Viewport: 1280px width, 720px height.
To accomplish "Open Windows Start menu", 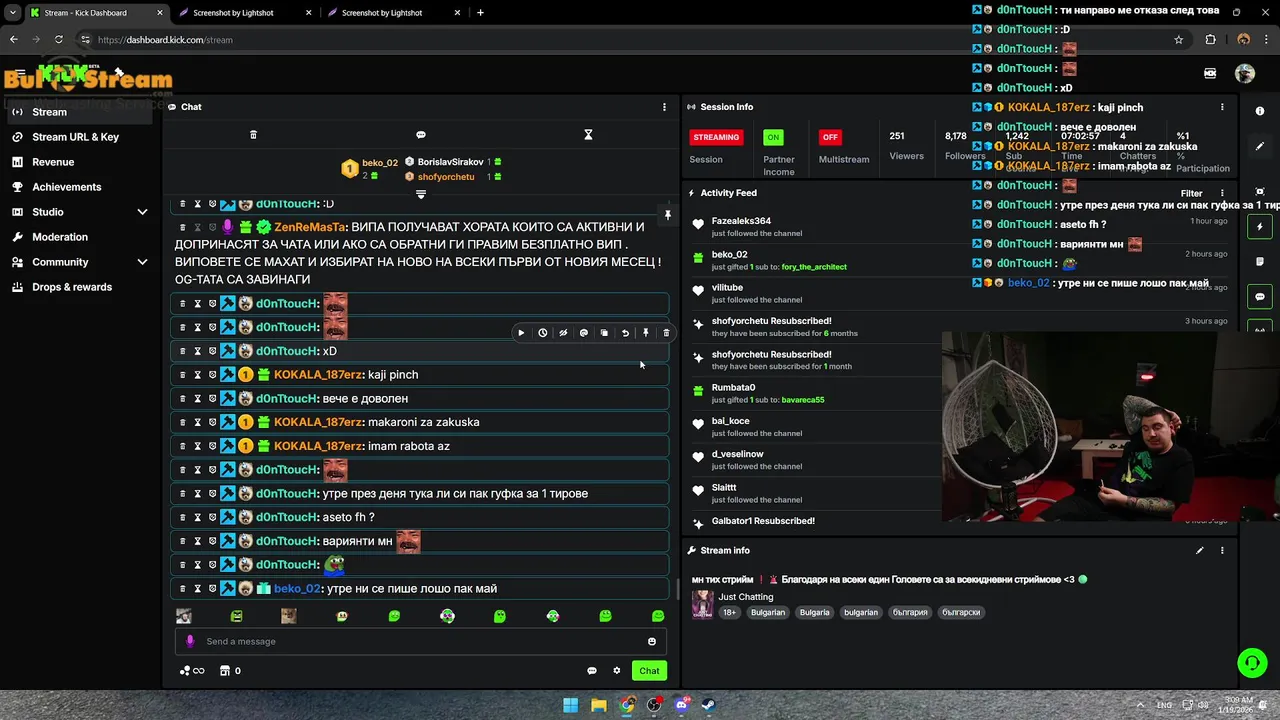I will [570, 705].
